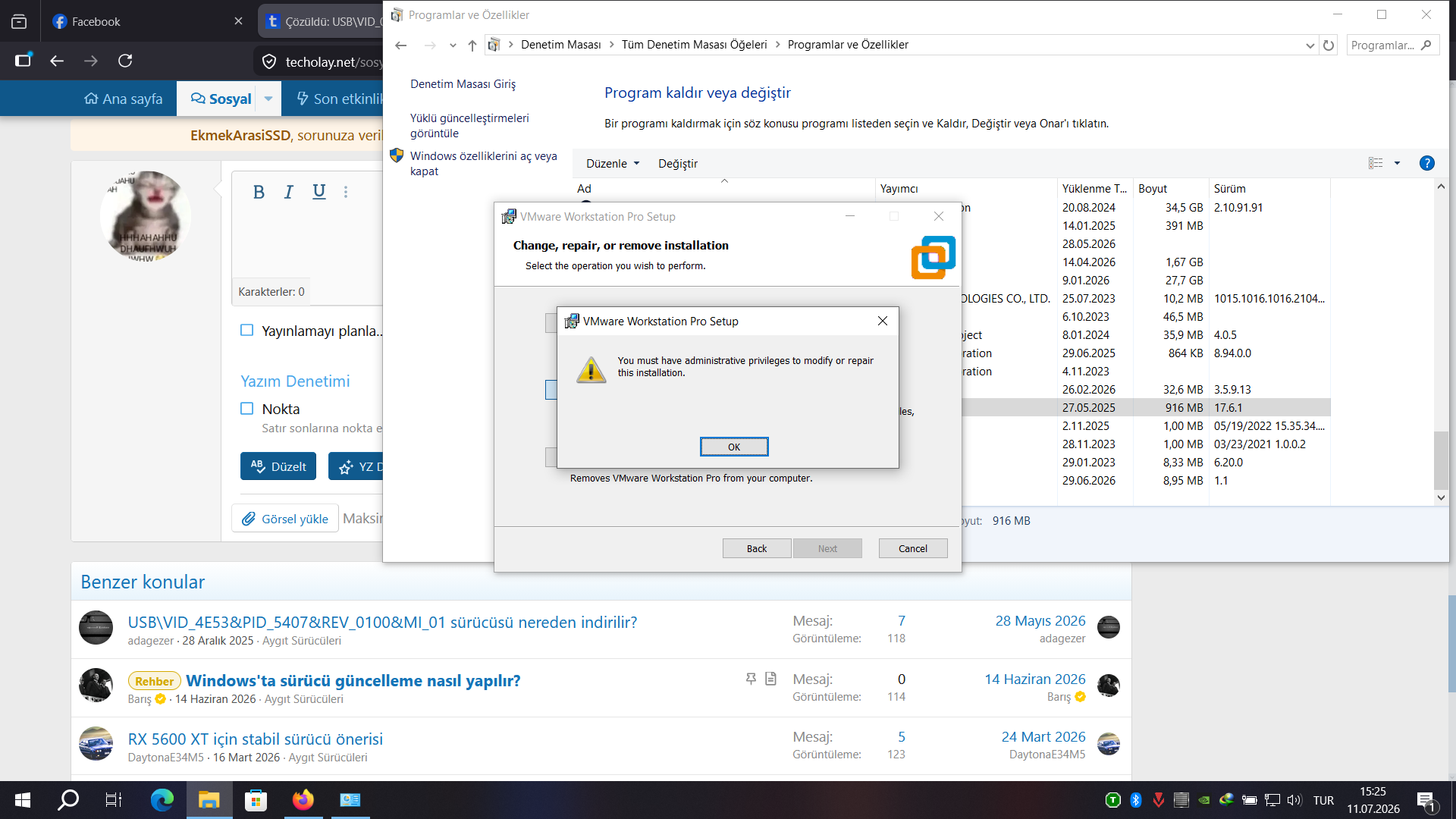Sort by the 'Sürüm' column header

click(1269, 189)
